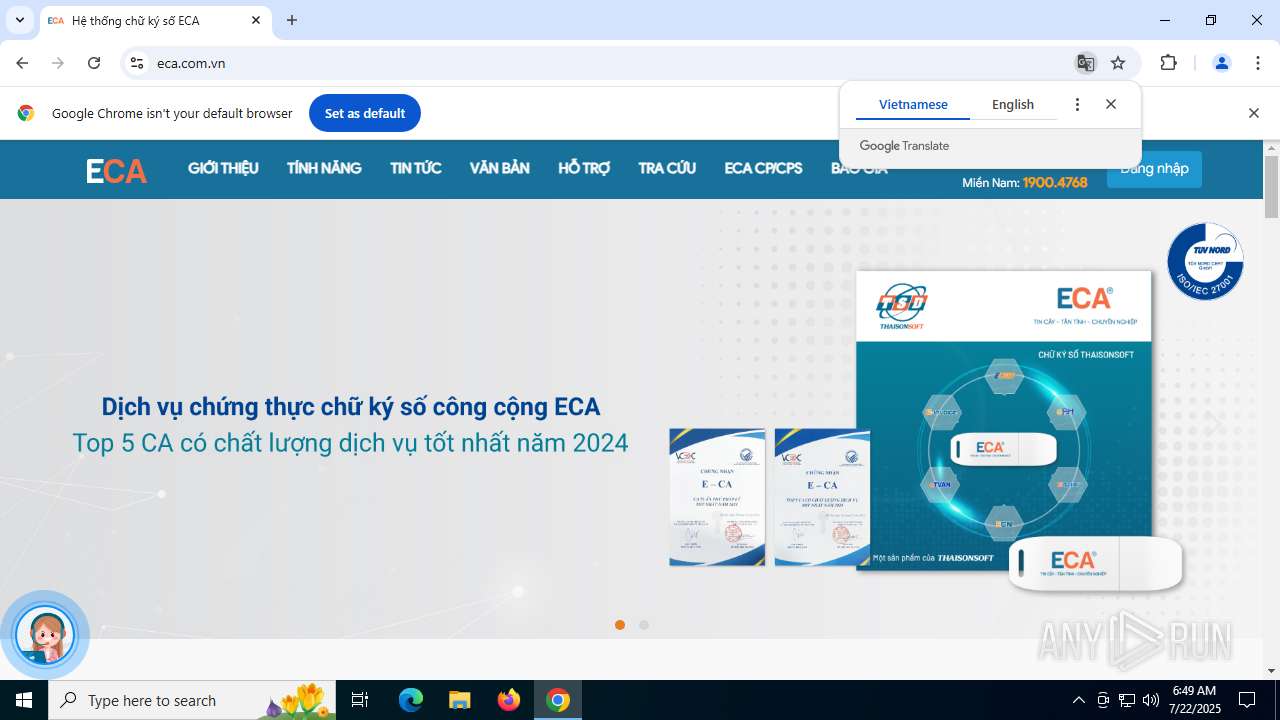The width and height of the screenshot is (1280, 720).
Task: Open Chrome three-dot menu
Action: click(1258, 63)
